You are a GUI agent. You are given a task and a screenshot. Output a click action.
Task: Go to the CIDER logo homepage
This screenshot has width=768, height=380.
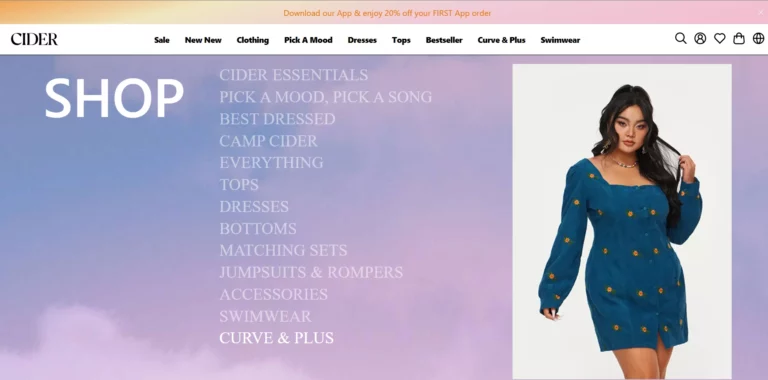click(34, 39)
